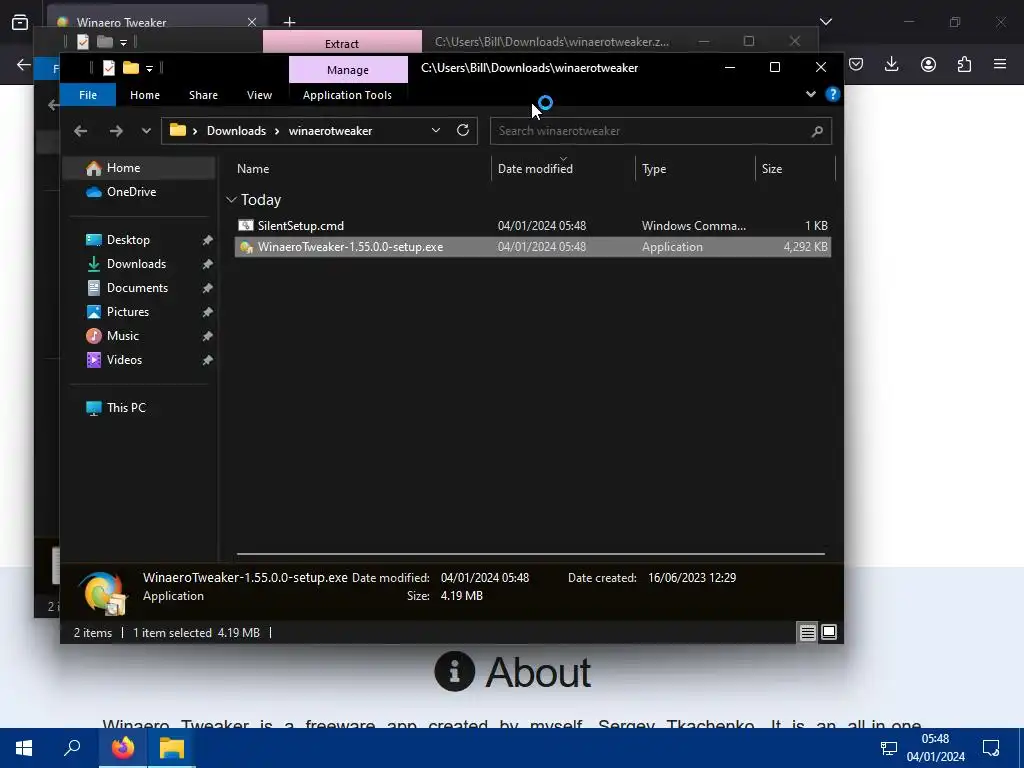
Task: Switch to Large icons view layout
Action: point(829,632)
